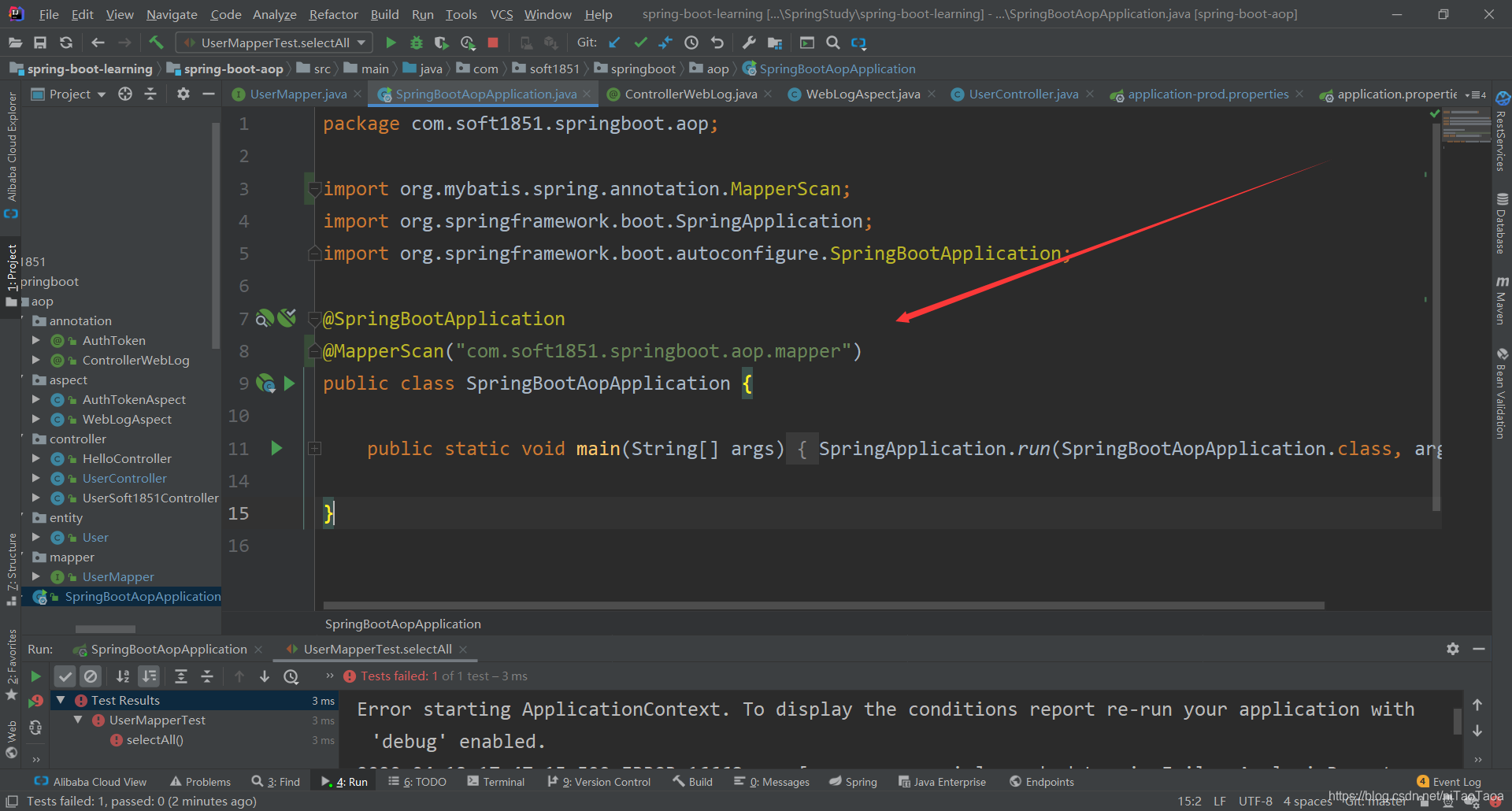Toggle Show Ignored tests button
The width and height of the screenshot is (1512, 811).
click(x=91, y=676)
